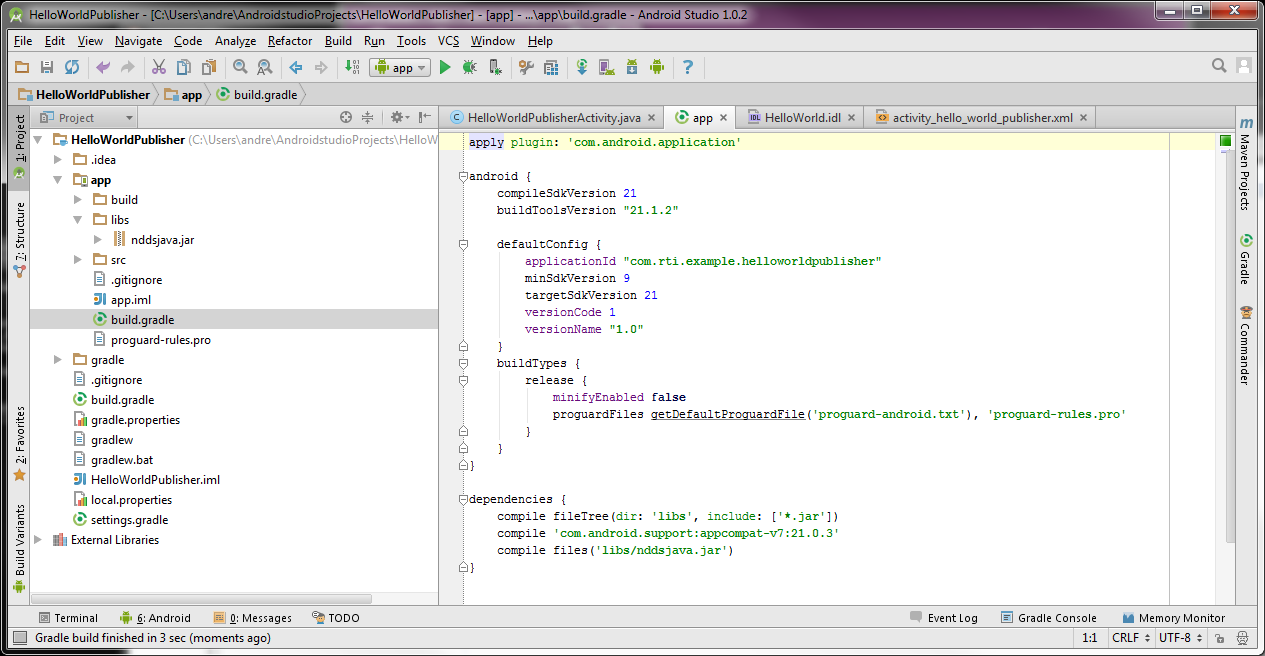Open the VCS menu
This screenshot has height=656, width=1265.
(449, 41)
